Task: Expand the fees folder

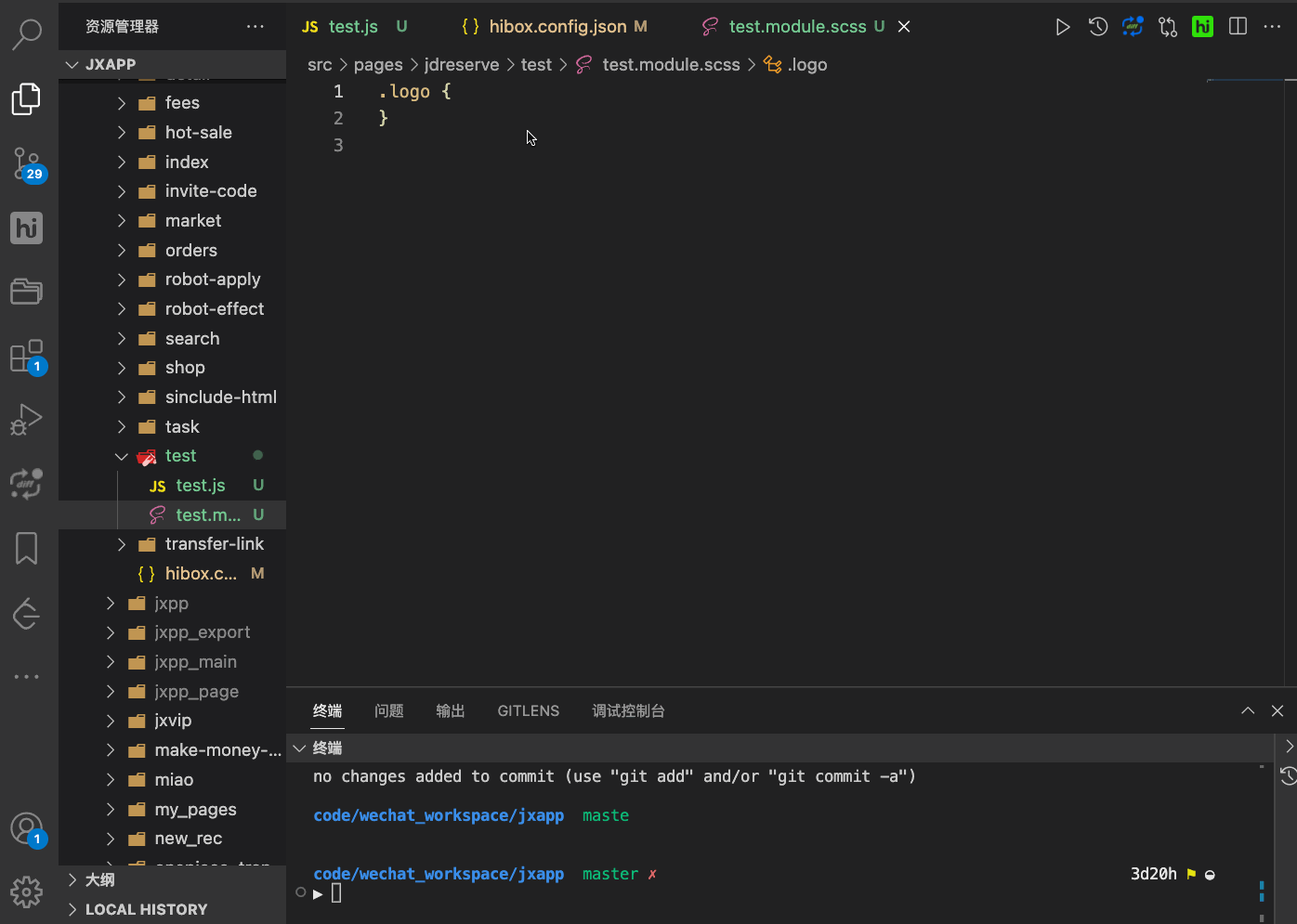Action: point(172,103)
